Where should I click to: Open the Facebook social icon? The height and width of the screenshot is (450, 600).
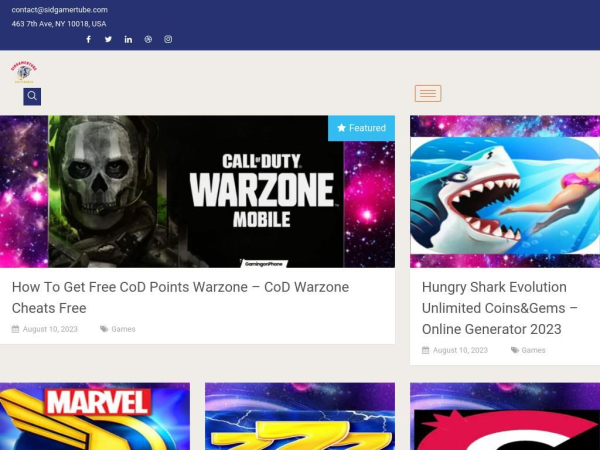point(88,39)
